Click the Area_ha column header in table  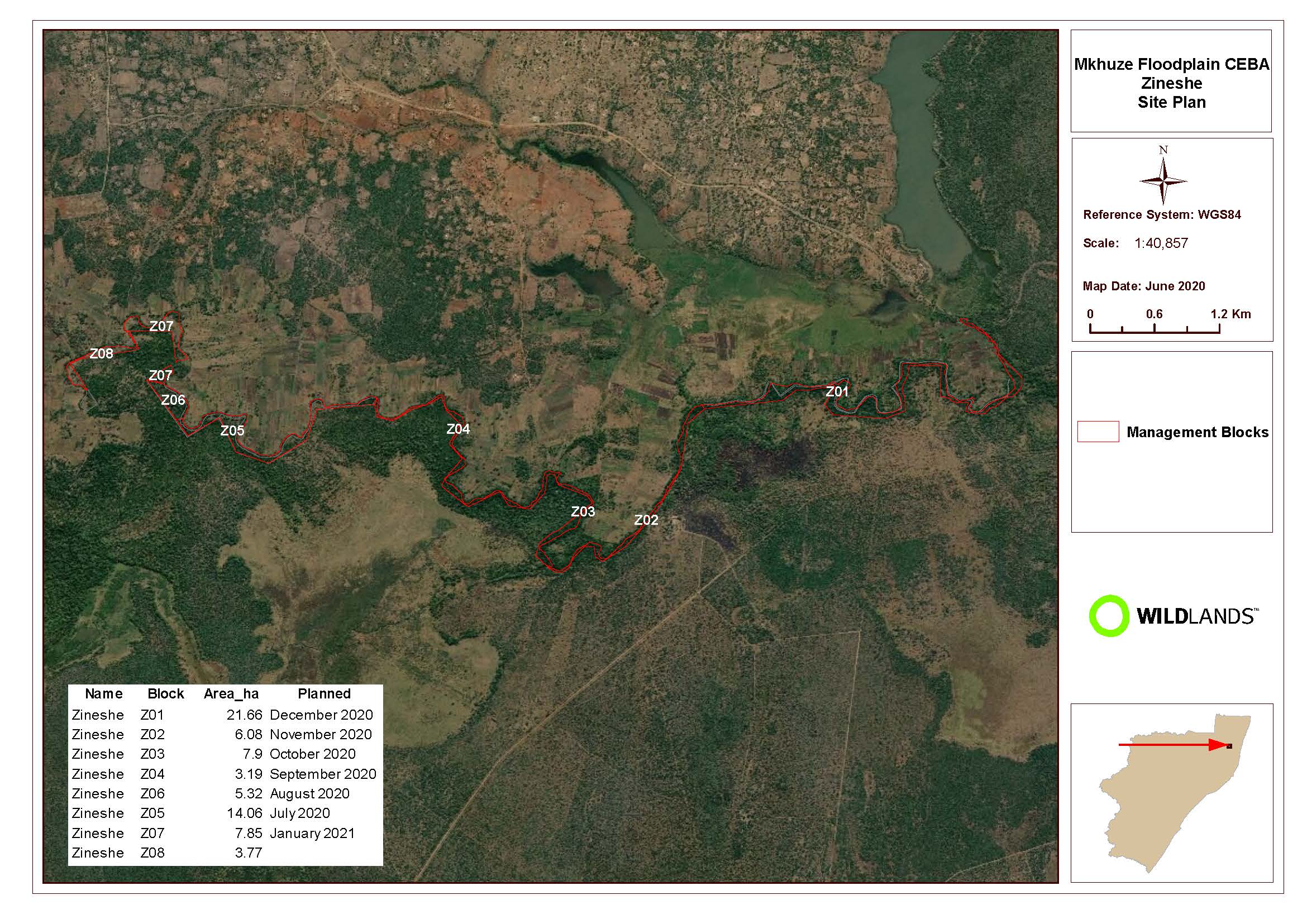click(x=231, y=693)
